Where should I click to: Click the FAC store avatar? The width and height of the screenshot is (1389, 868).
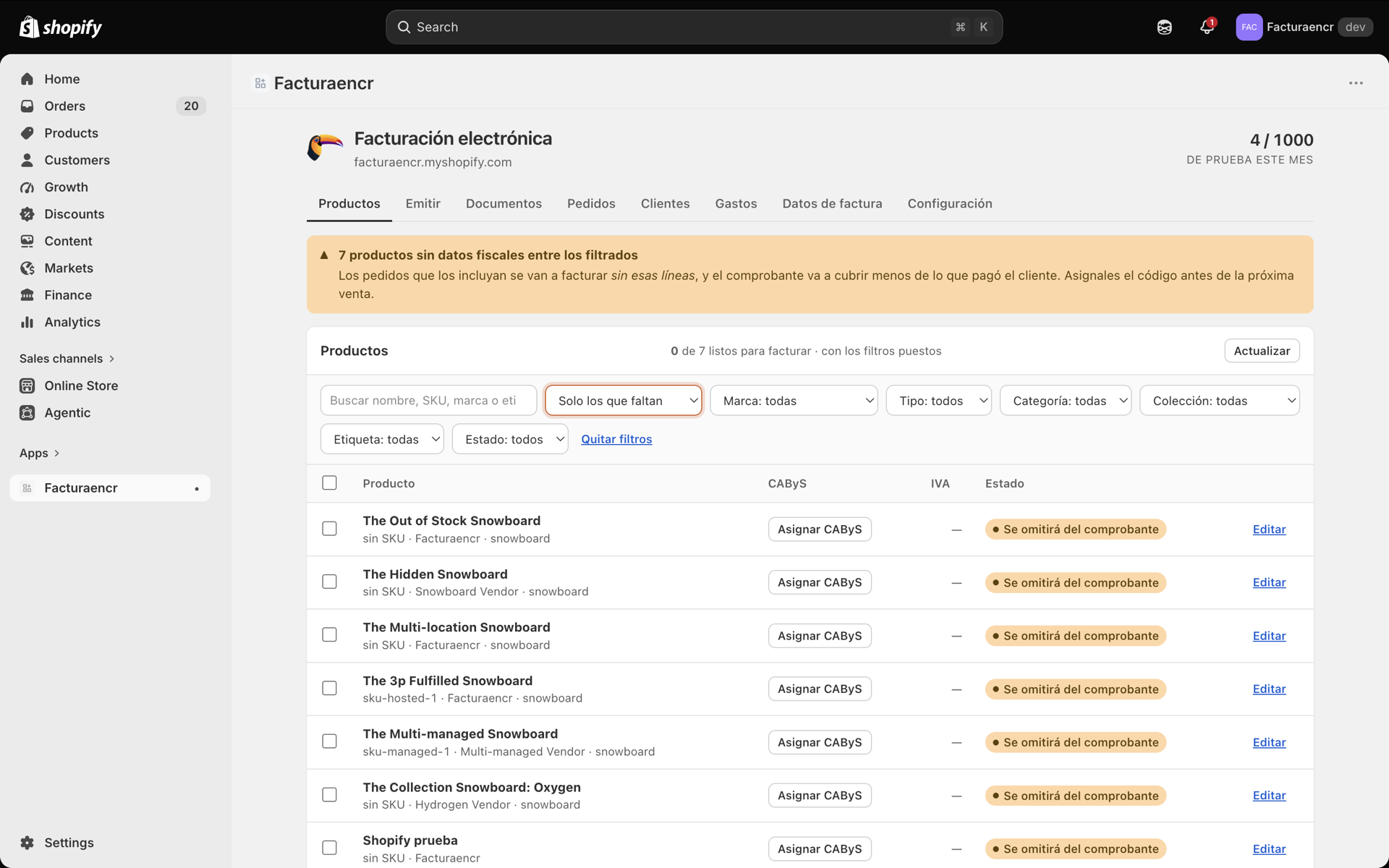(1249, 27)
